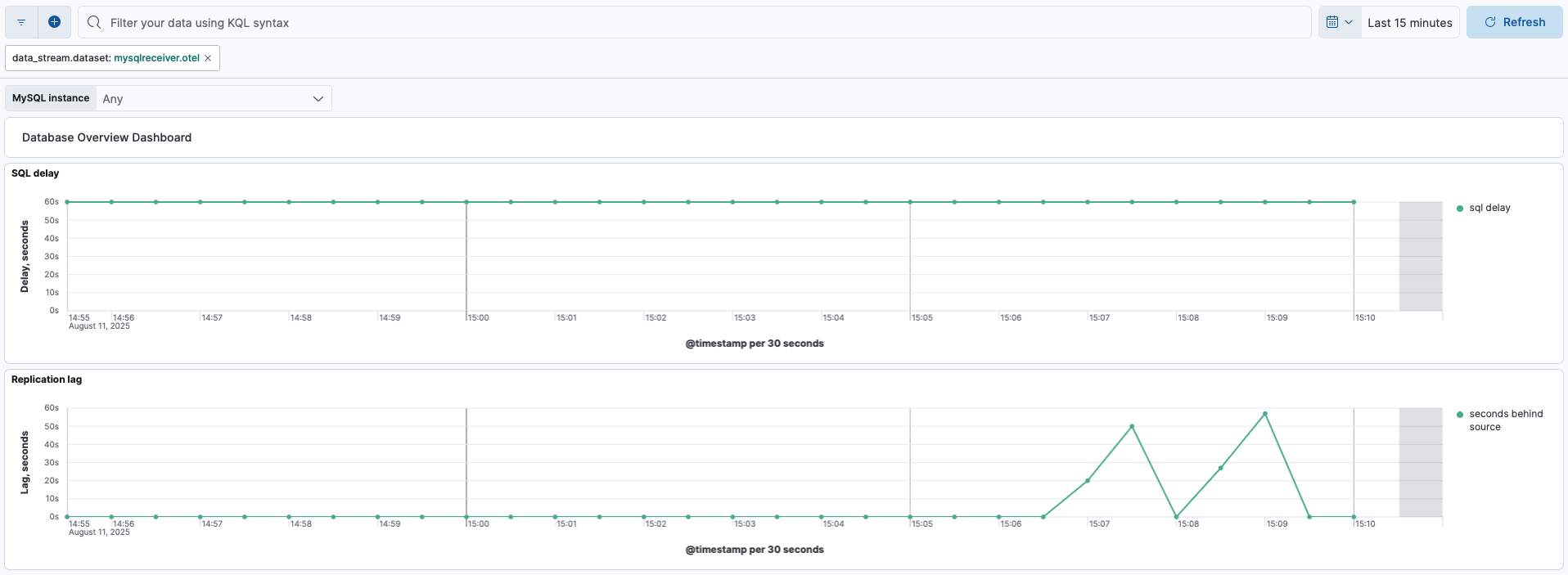Select the highest replication lag peak point
The height and width of the screenshot is (575, 1568).
coord(1265,414)
